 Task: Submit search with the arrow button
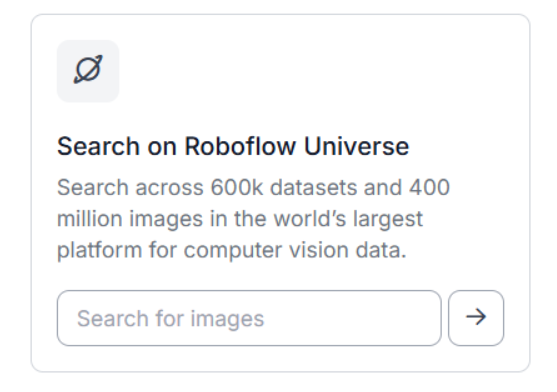tap(476, 318)
